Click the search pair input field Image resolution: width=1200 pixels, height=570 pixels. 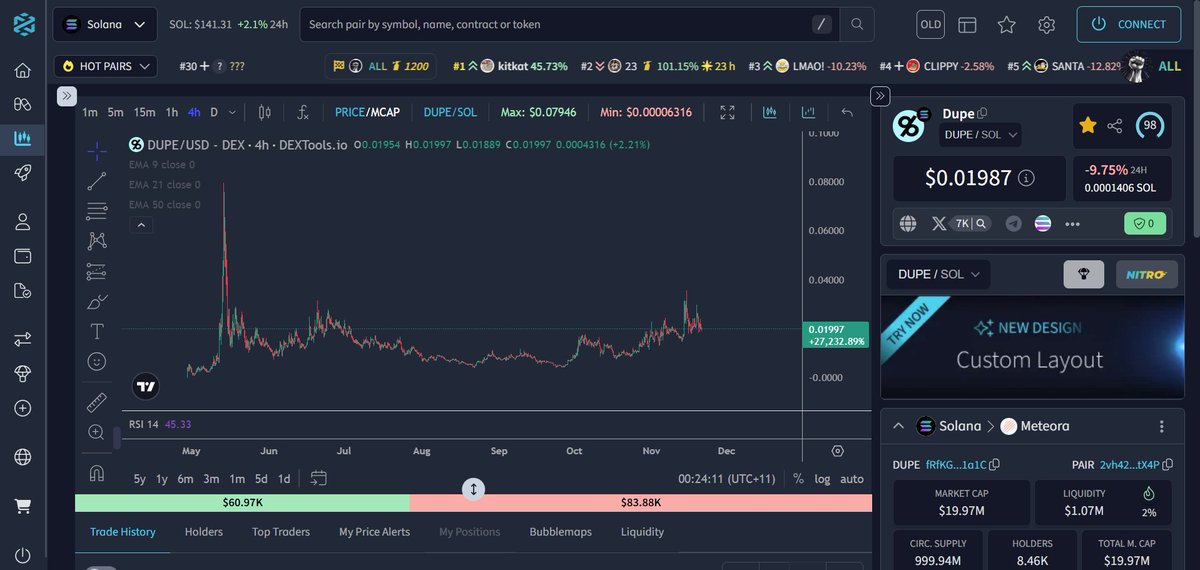pos(570,24)
